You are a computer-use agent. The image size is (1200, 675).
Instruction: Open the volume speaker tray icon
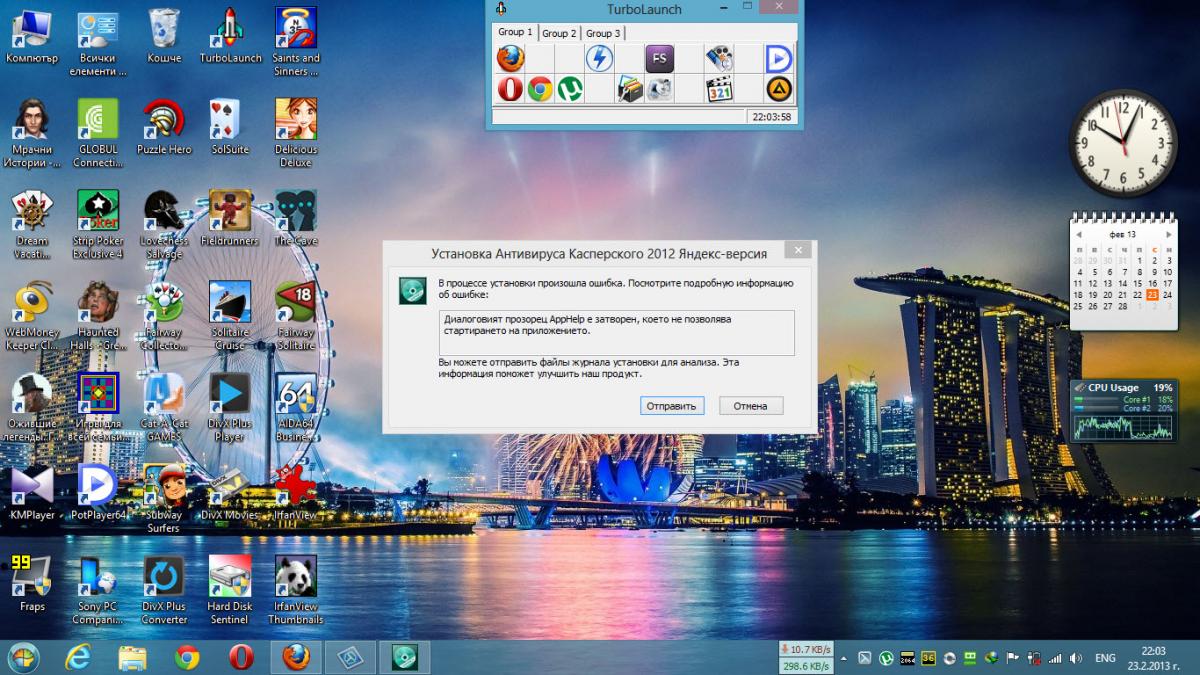(x=1075, y=658)
